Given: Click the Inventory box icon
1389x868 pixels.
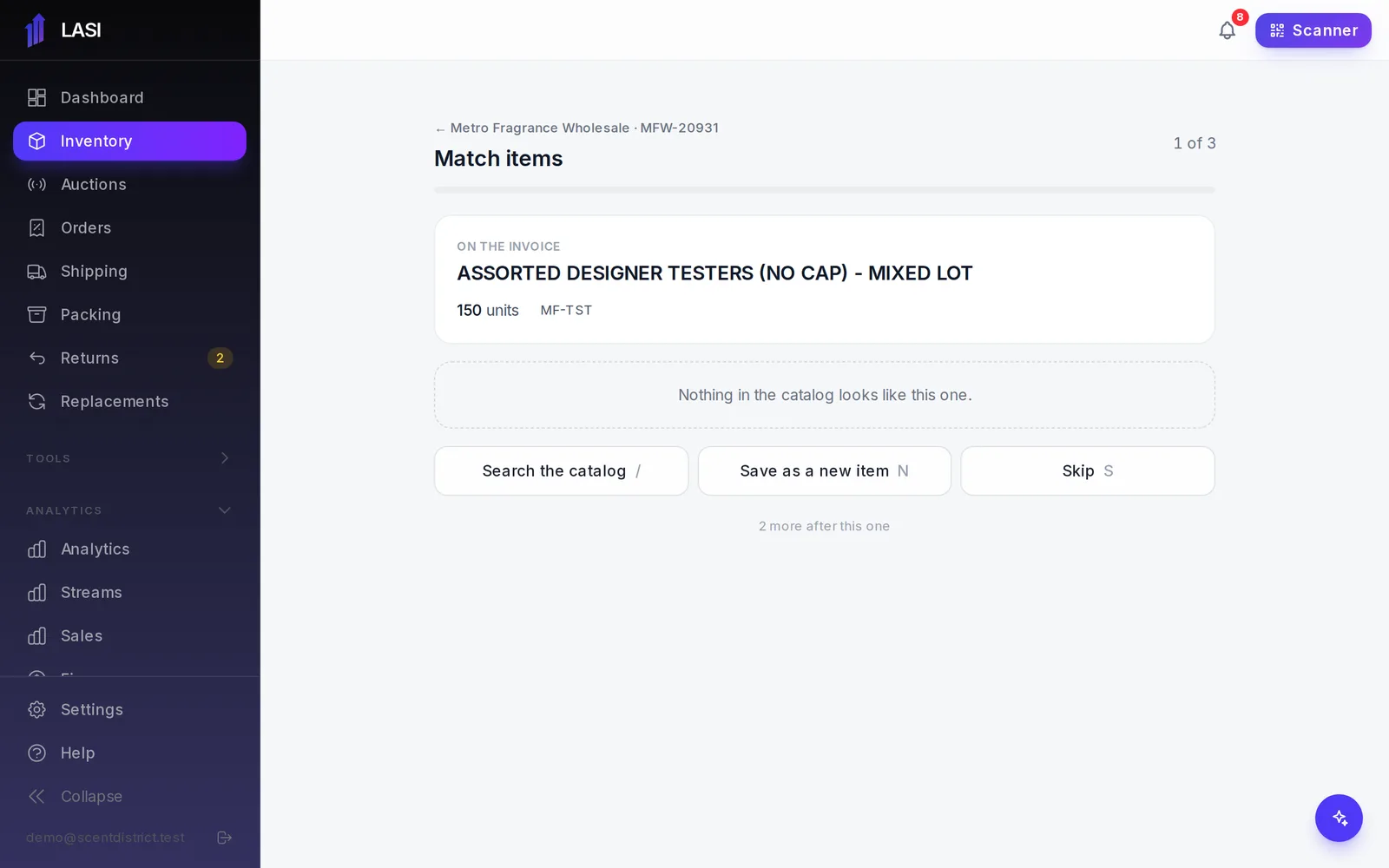Looking at the screenshot, I should 36,141.
